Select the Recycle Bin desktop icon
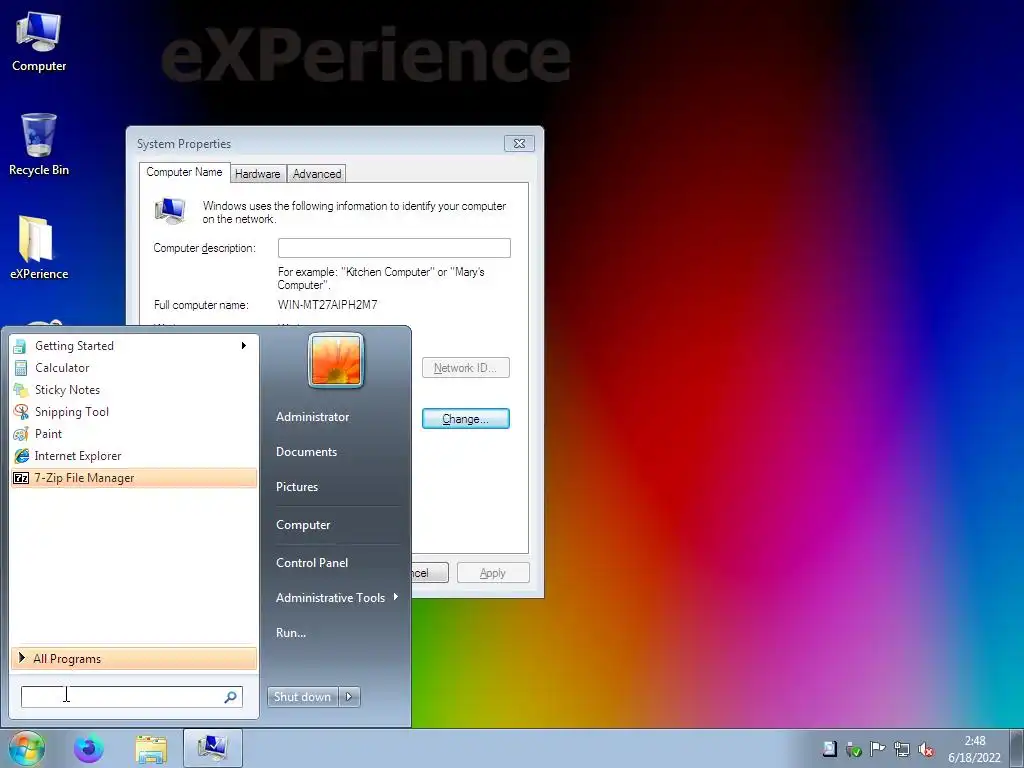The width and height of the screenshot is (1024, 768). (39, 144)
